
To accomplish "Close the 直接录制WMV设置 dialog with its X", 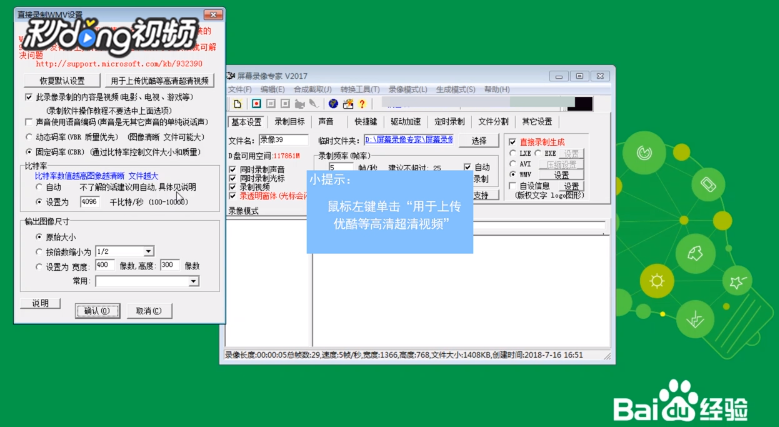I will coord(213,15).
